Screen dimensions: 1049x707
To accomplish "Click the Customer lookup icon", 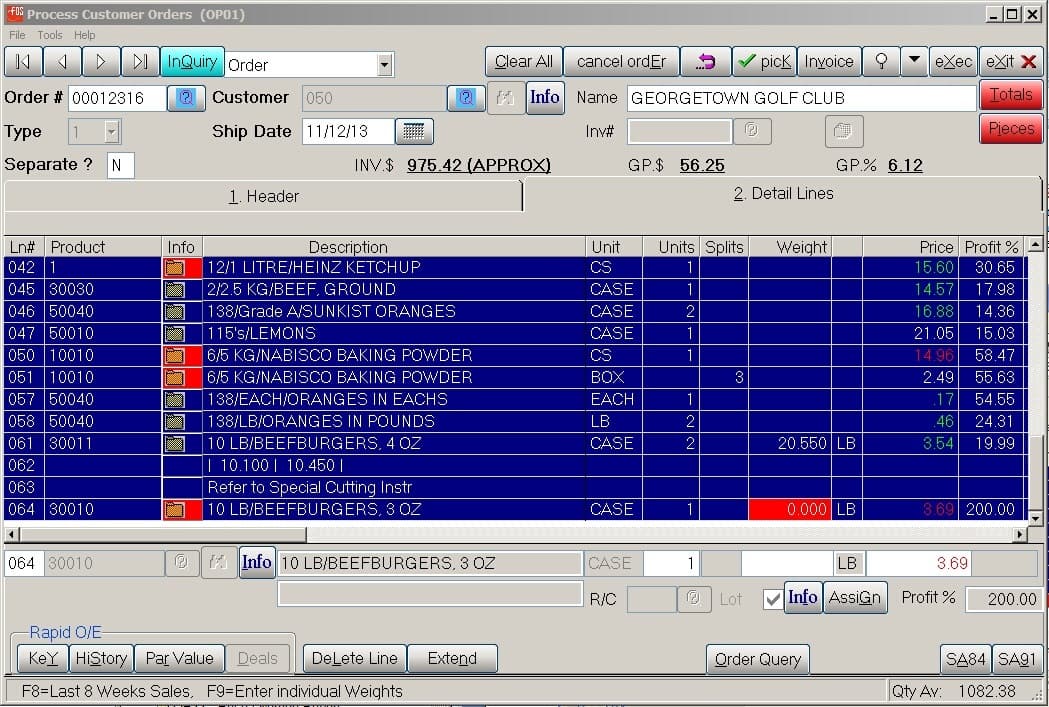I will 466,98.
